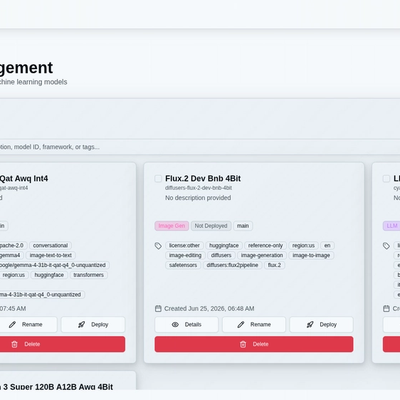Click the pencil icon in Flux.2 Rename button
This screenshot has height=400, width=400.
point(241,324)
